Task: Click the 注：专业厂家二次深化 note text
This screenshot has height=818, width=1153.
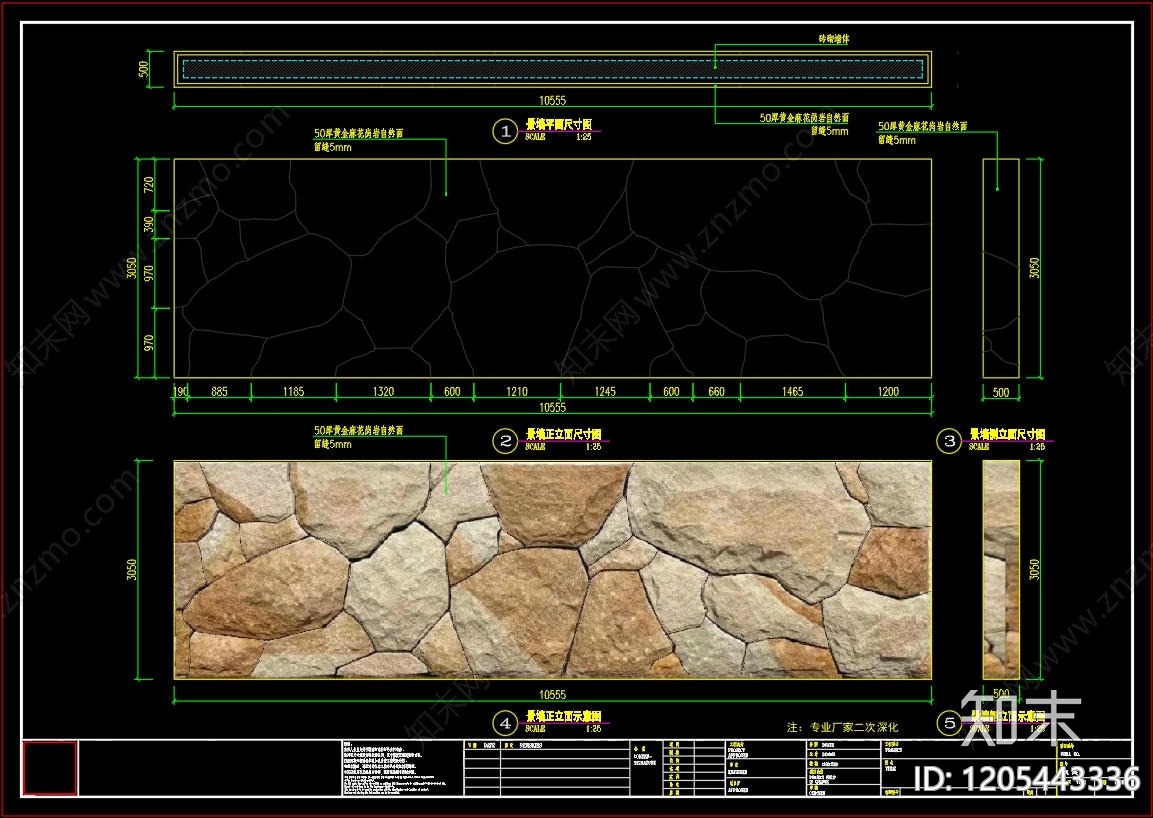Action: pyautogui.click(x=842, y=727)
